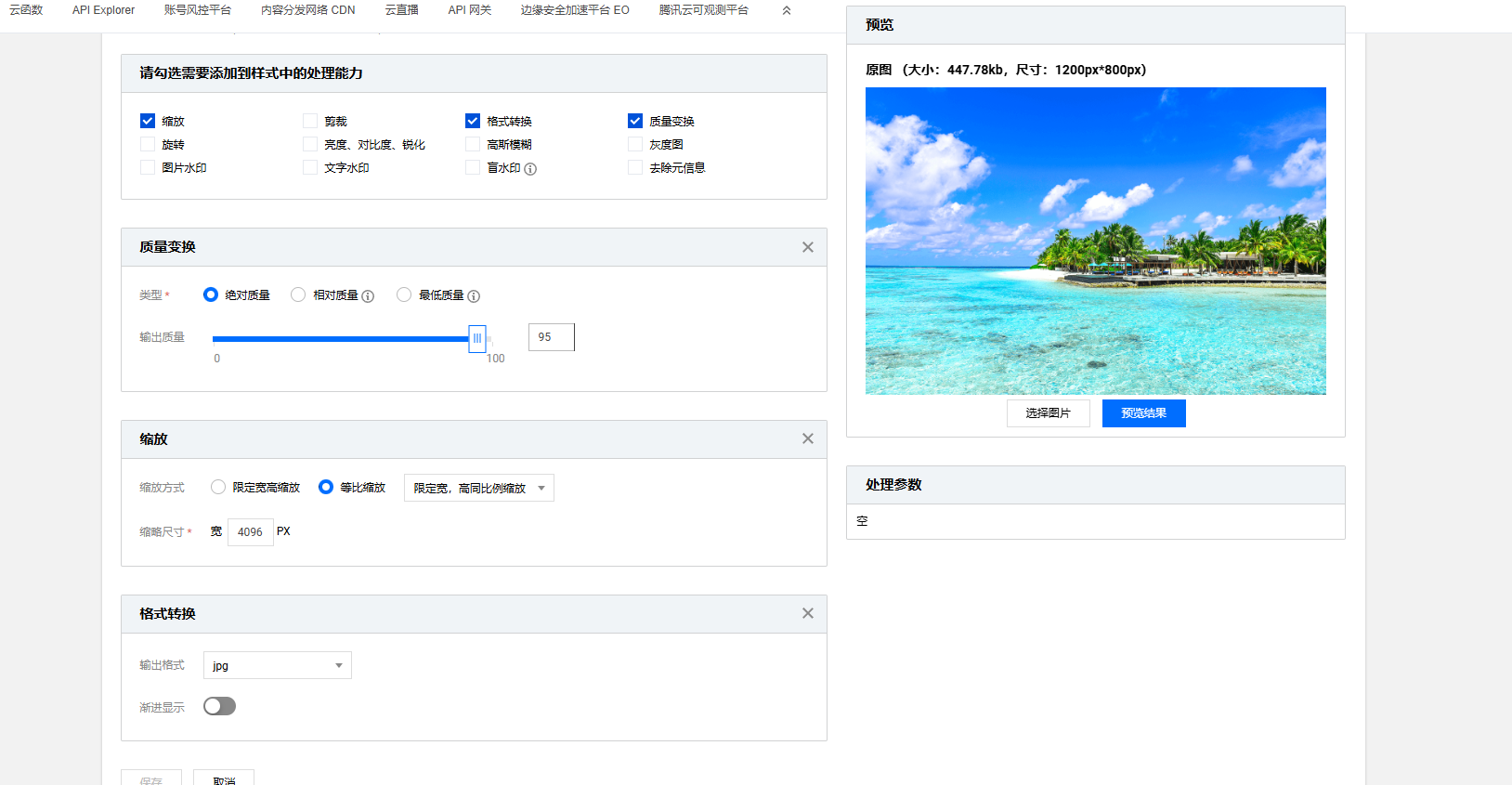Select 最低质量 radio button

(404, 294)
